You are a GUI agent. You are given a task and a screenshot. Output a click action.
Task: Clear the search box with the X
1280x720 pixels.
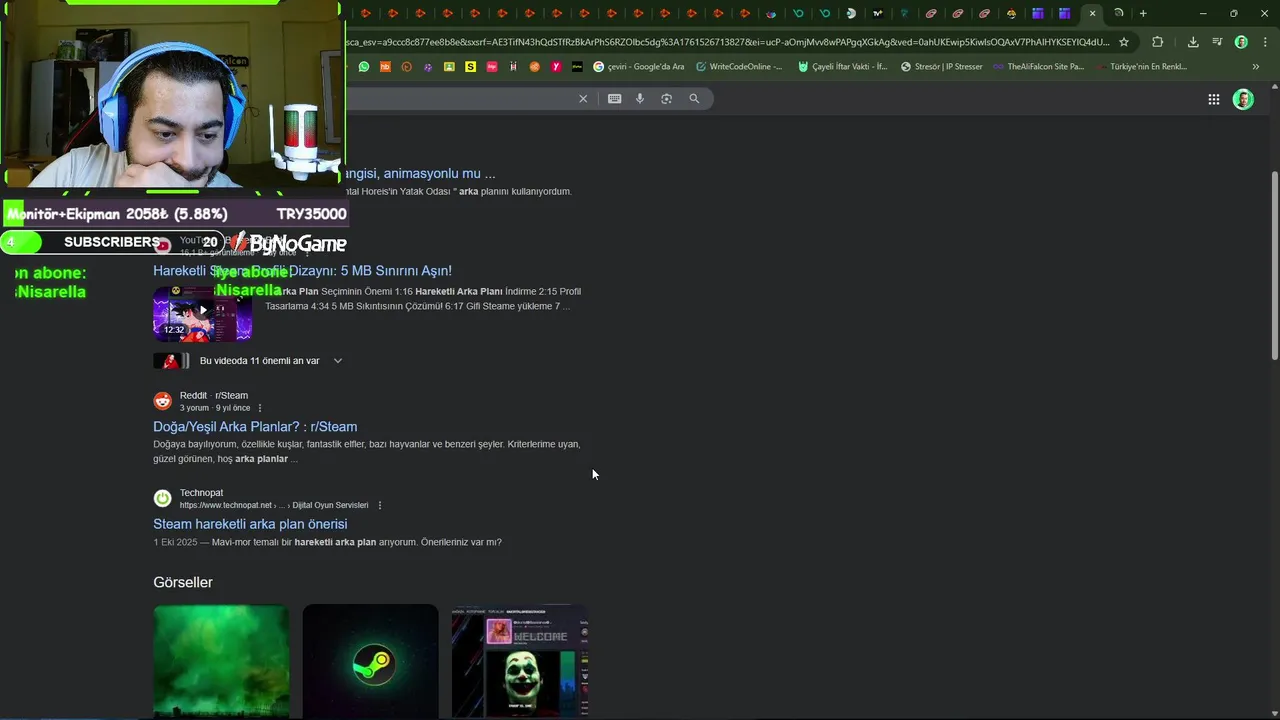coord(583,98)
